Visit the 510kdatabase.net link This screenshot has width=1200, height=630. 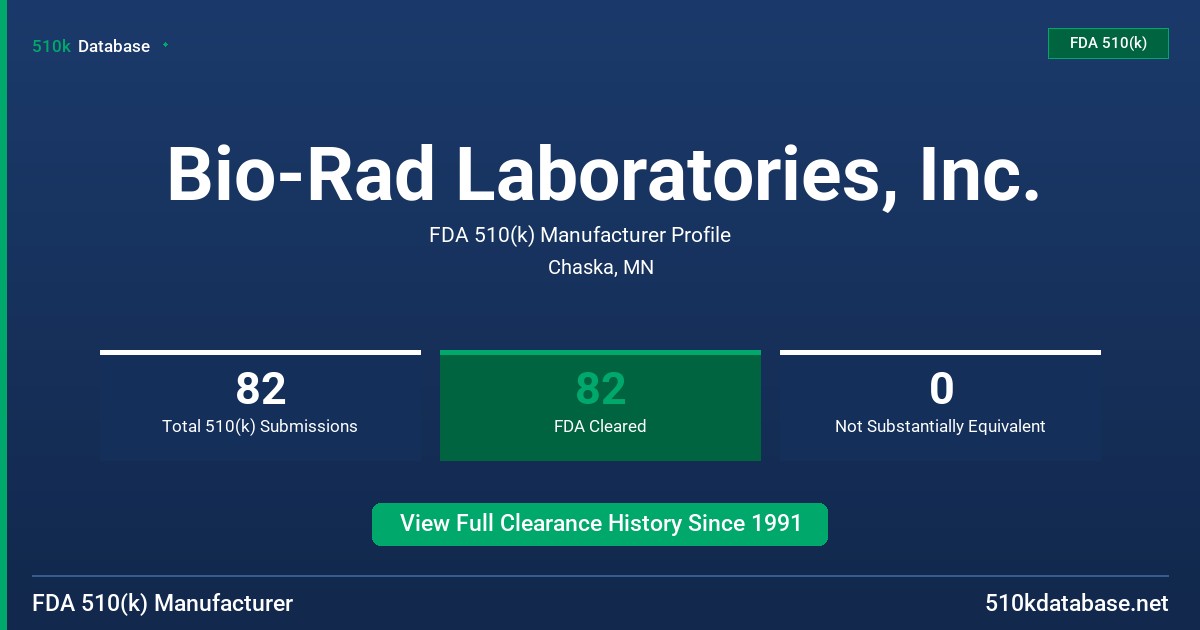(1076, 604)
